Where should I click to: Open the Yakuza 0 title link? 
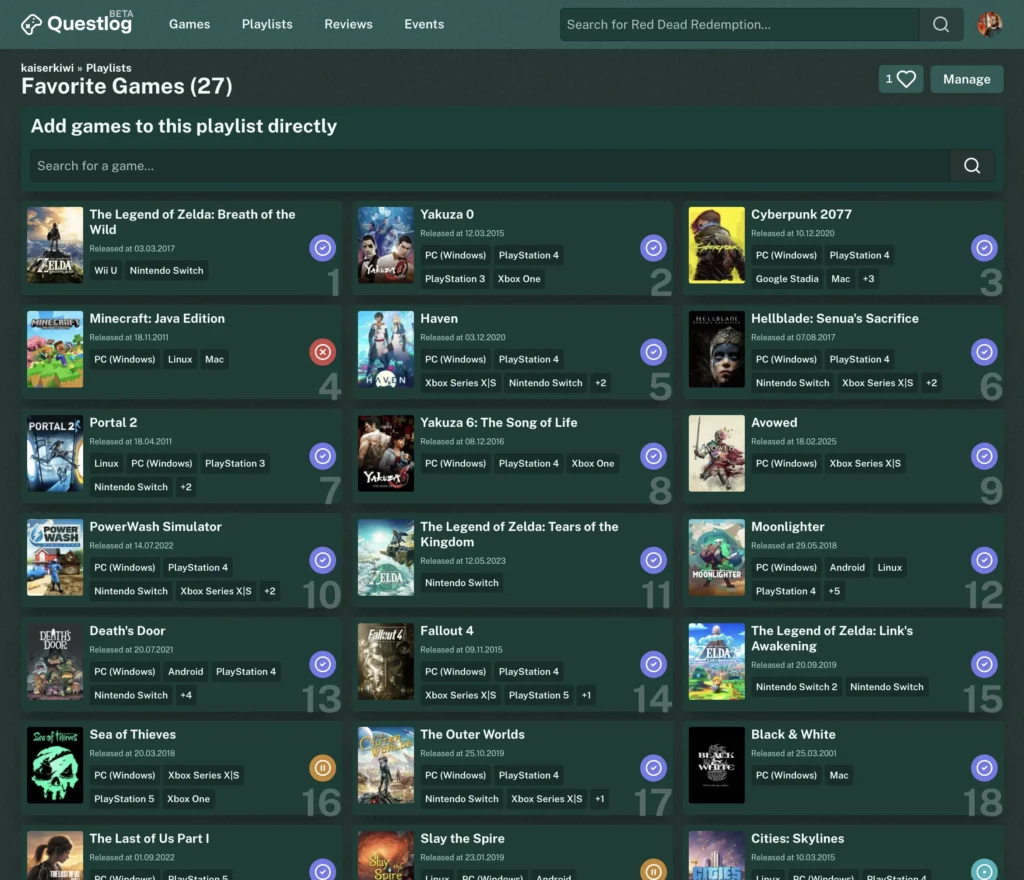pyautogui.click(x=447, y=214)
